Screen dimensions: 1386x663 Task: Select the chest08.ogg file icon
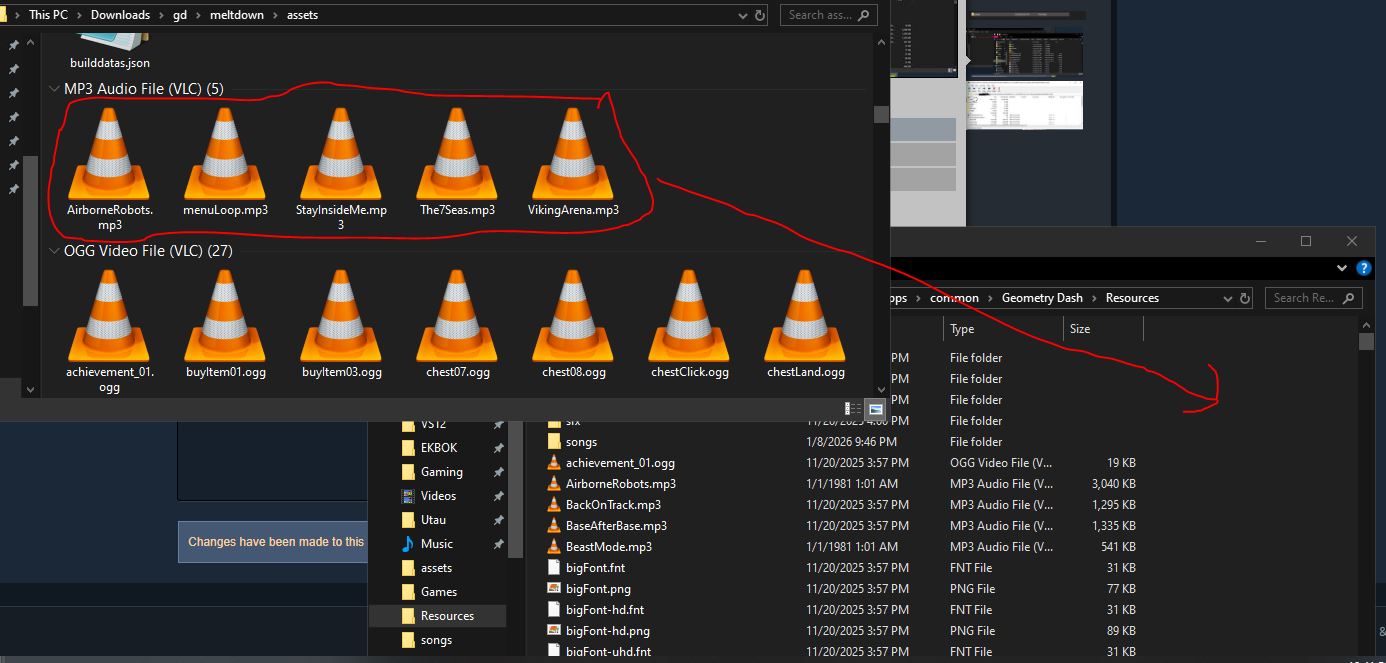(573, 316)
